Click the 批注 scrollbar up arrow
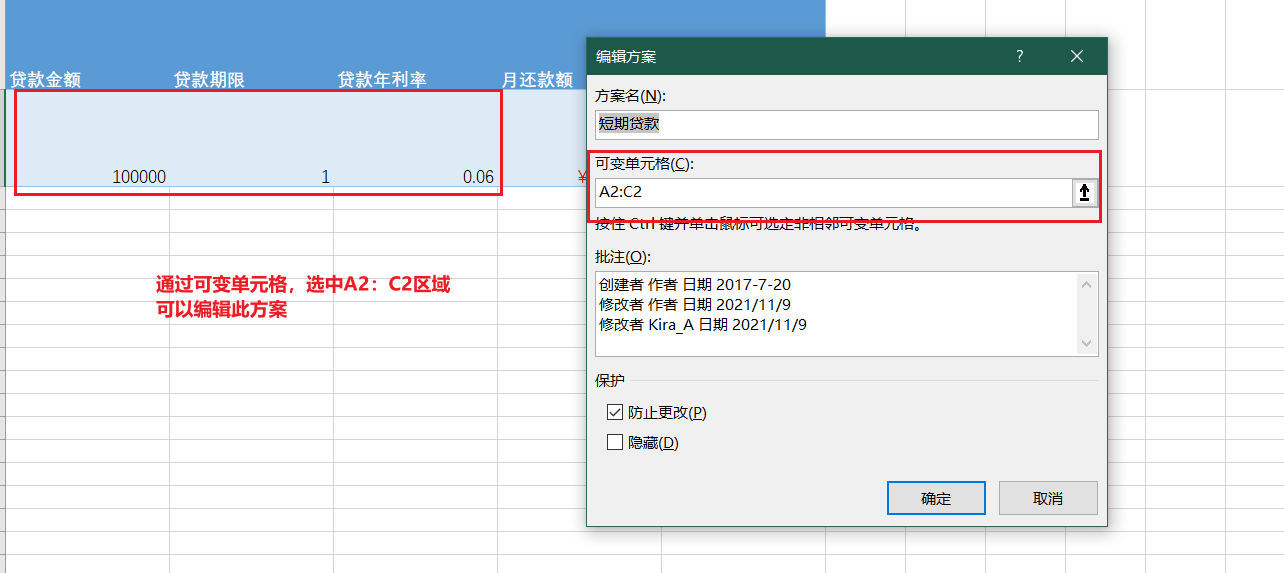The image size is (1284, 573). [1087, 284]
